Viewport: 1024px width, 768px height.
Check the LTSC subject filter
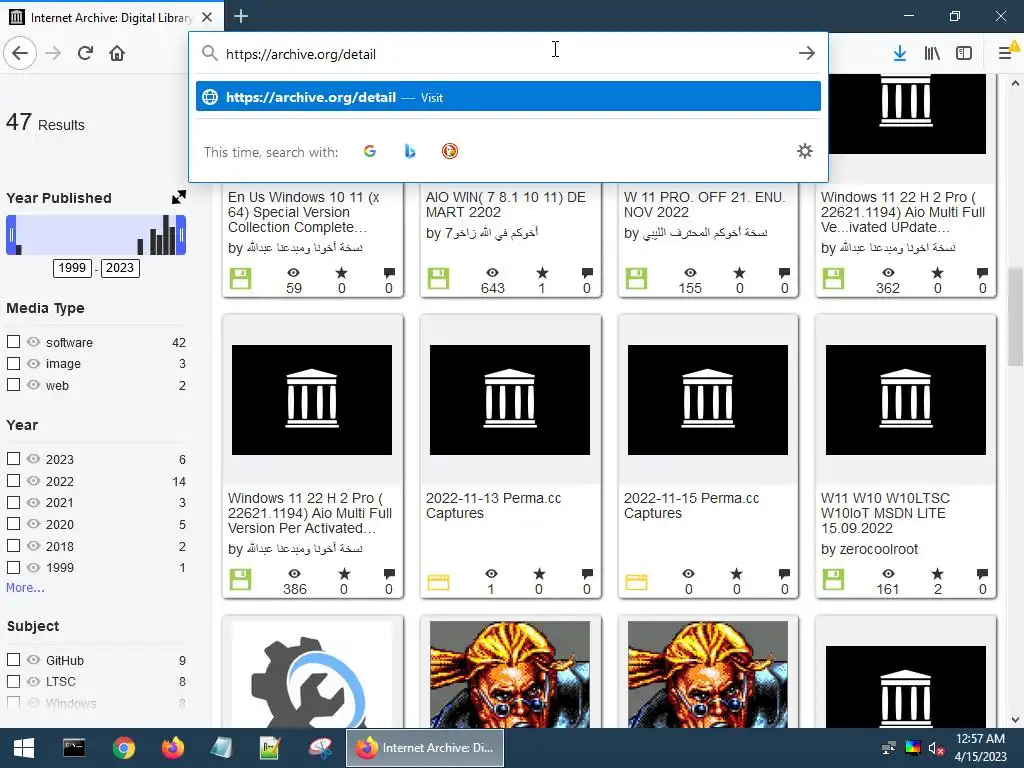pos(13,681)
